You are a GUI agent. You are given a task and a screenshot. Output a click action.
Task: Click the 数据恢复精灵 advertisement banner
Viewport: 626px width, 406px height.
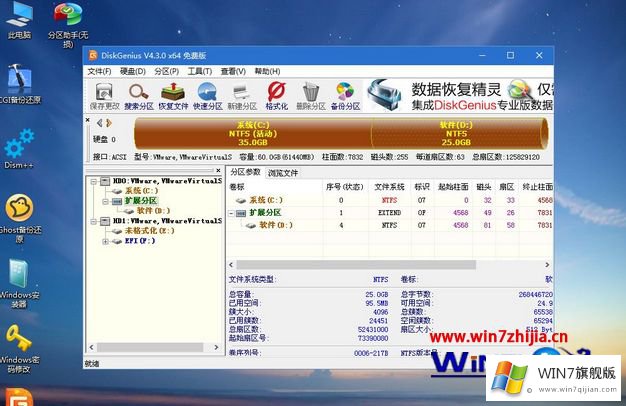click(x=459, y=96)
